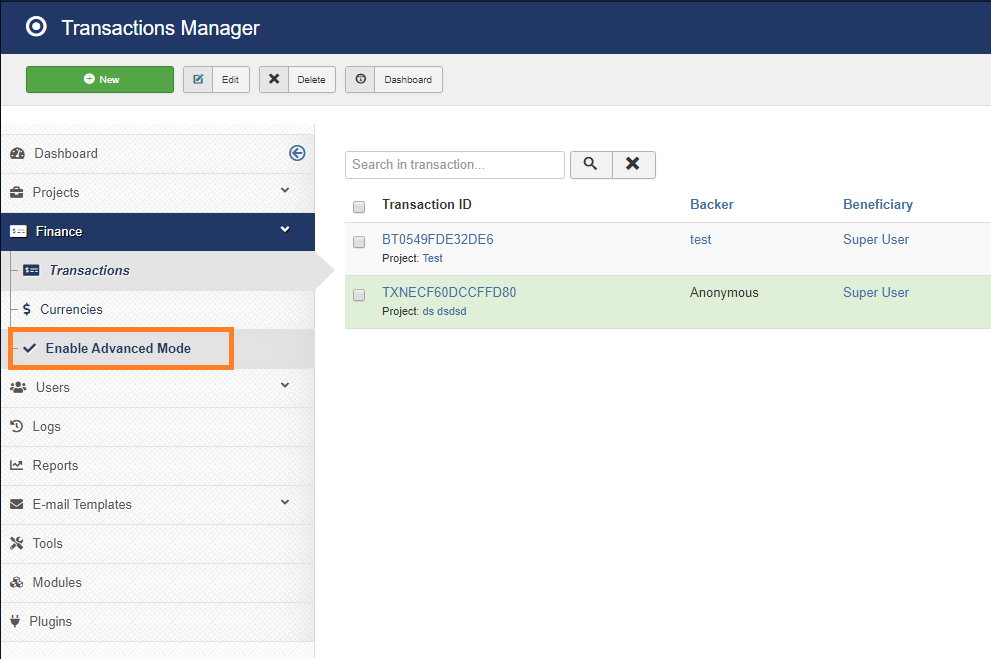This screenshot has height=659, width=991.
Task: Expand the E-mail Templates chevron
Action: 285,502
